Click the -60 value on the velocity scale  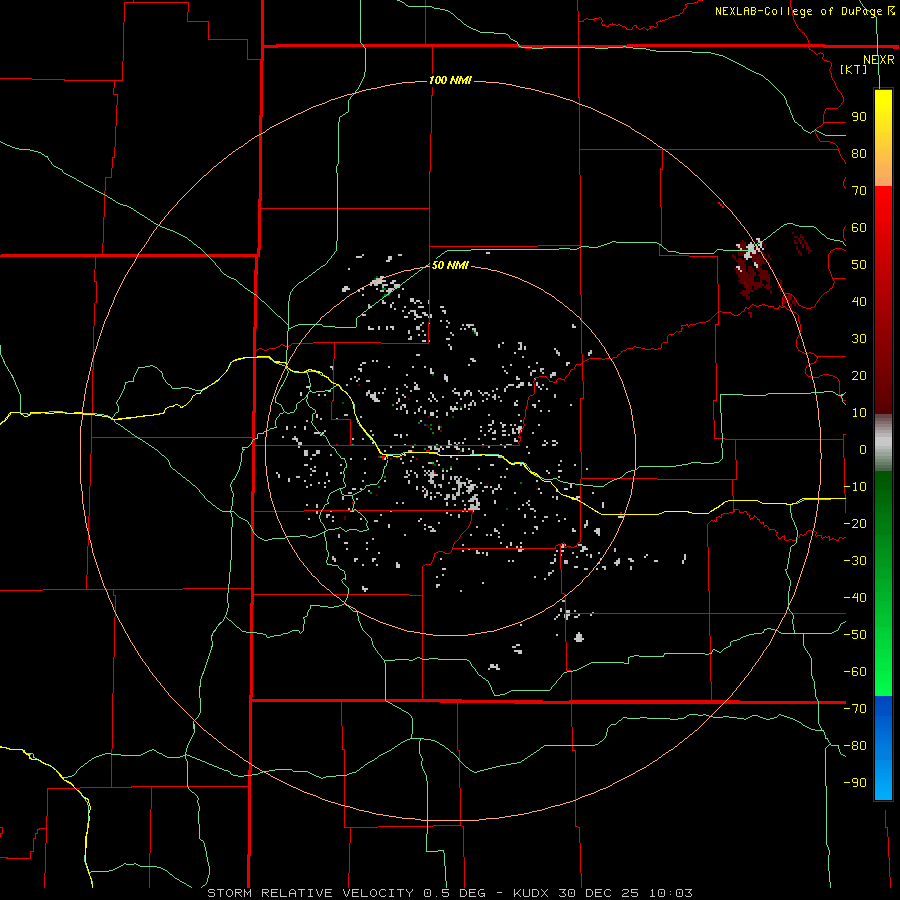pos(855,672)
